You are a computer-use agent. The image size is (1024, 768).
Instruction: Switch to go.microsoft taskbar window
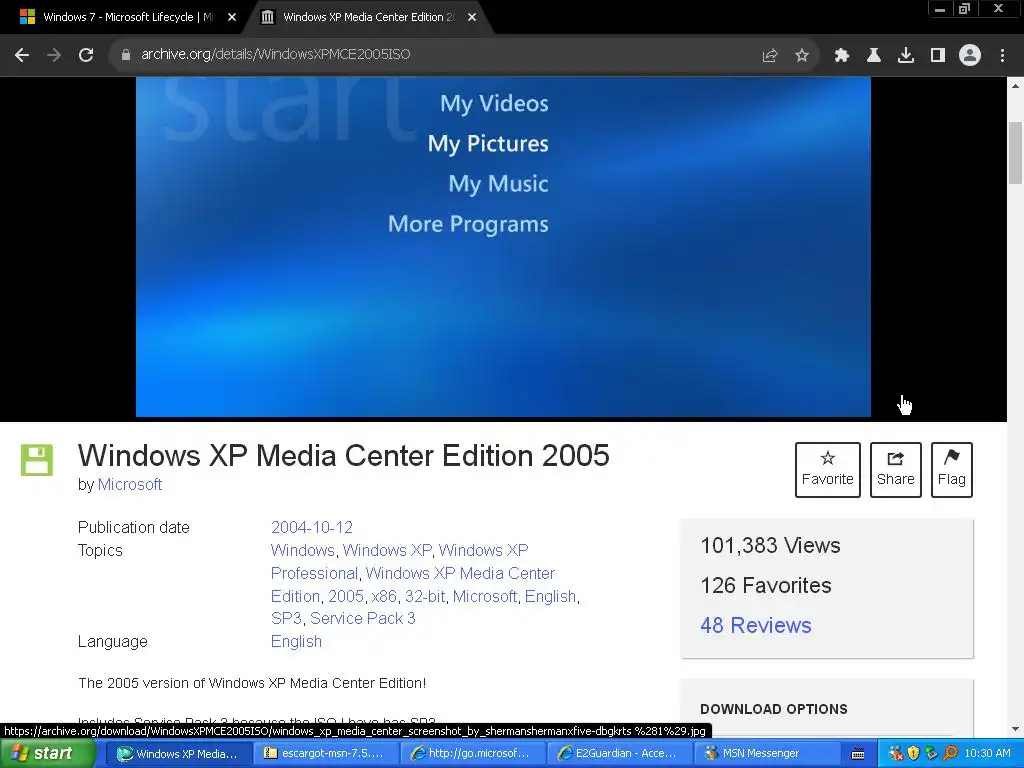click(x=472, y=754)
